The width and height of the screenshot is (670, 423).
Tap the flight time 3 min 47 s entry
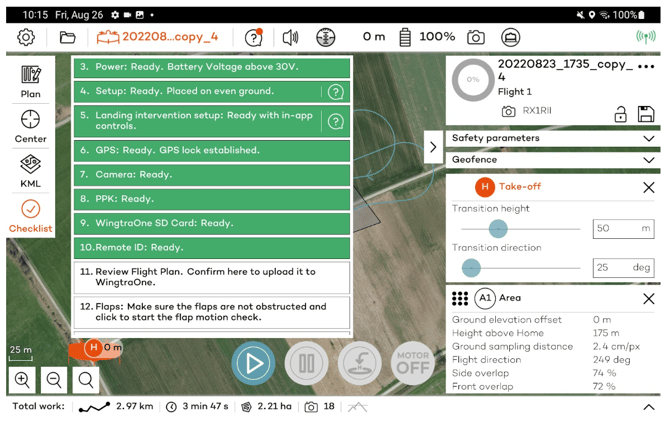(x=197, y=407)
